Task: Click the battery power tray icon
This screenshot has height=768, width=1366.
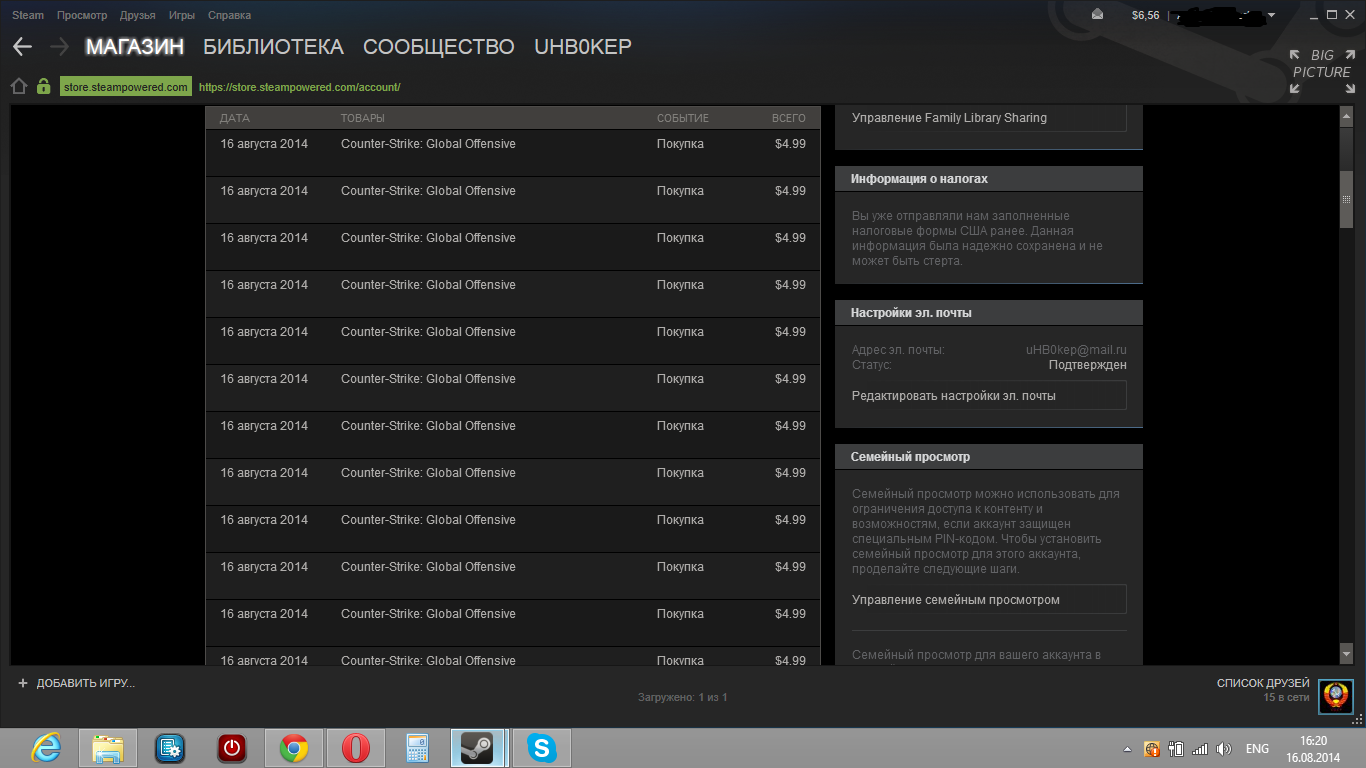Action: [1176, 749]
